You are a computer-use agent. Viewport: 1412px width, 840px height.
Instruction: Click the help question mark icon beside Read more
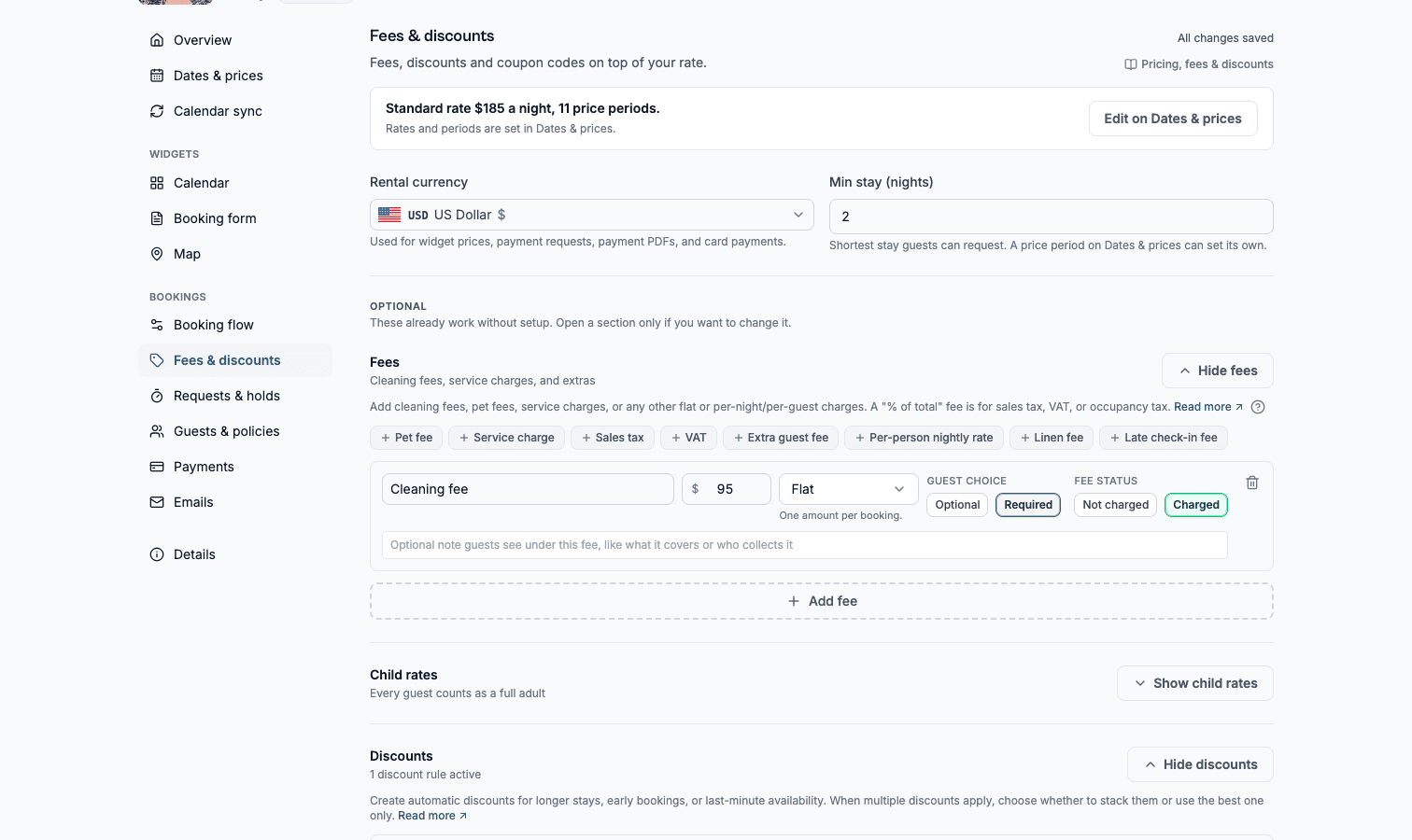coord(1258,407)
